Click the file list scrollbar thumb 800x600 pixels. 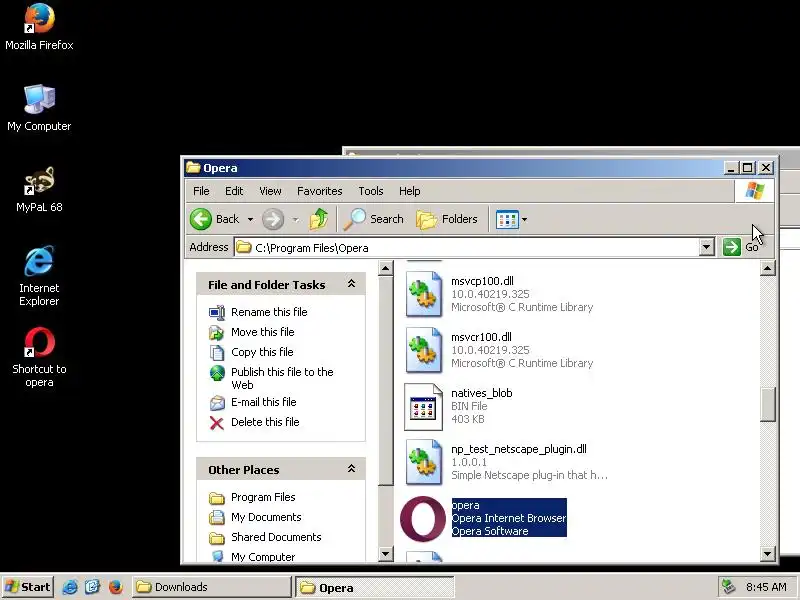pos(767,405)
